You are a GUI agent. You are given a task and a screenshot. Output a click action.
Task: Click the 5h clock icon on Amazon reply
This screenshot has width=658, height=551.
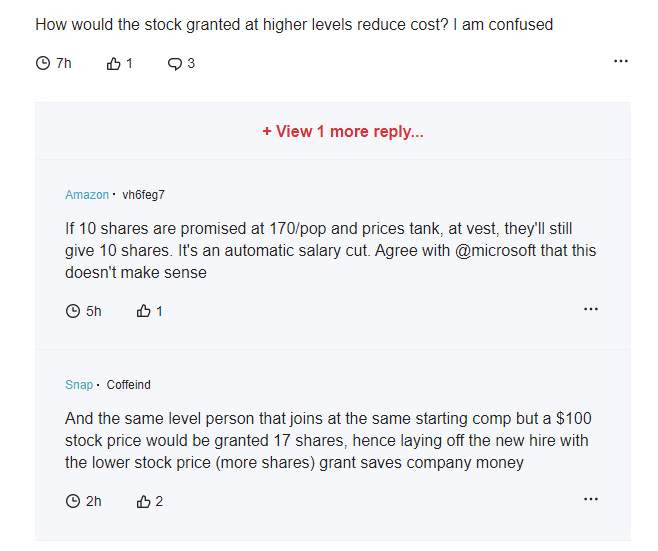[73, 311]
